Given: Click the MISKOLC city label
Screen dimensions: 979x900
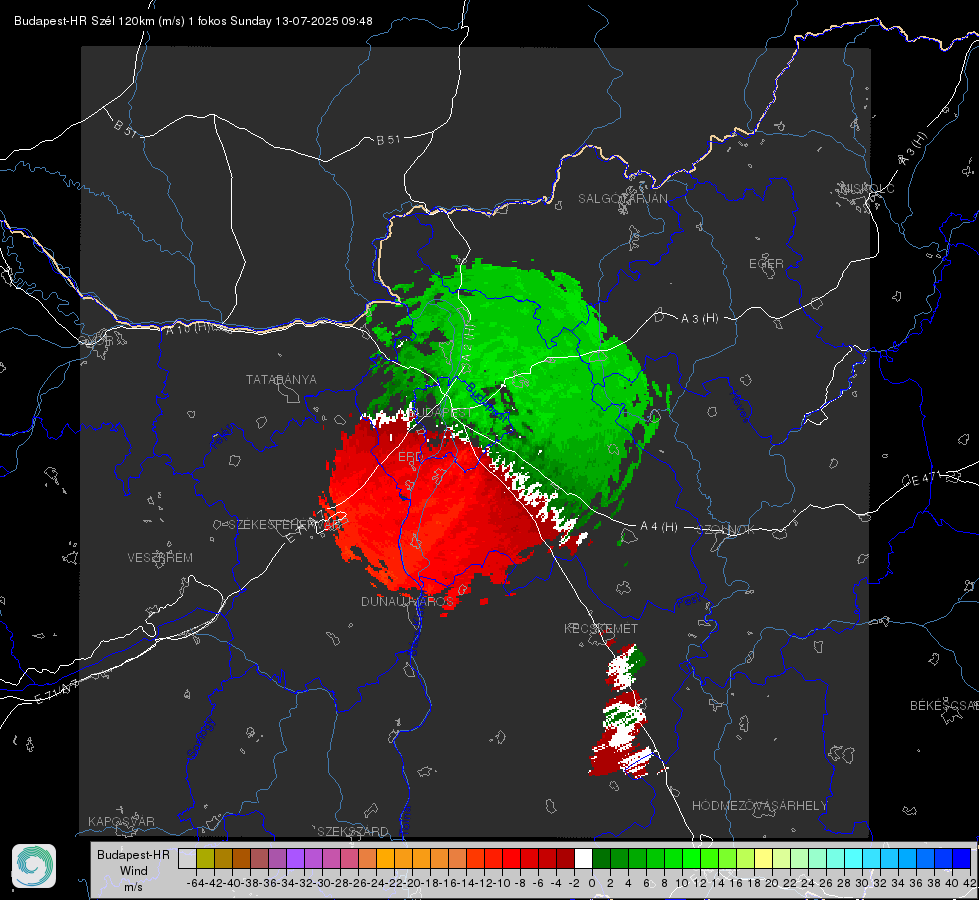Looking at the screenshot, I should [x=867, y=188].
